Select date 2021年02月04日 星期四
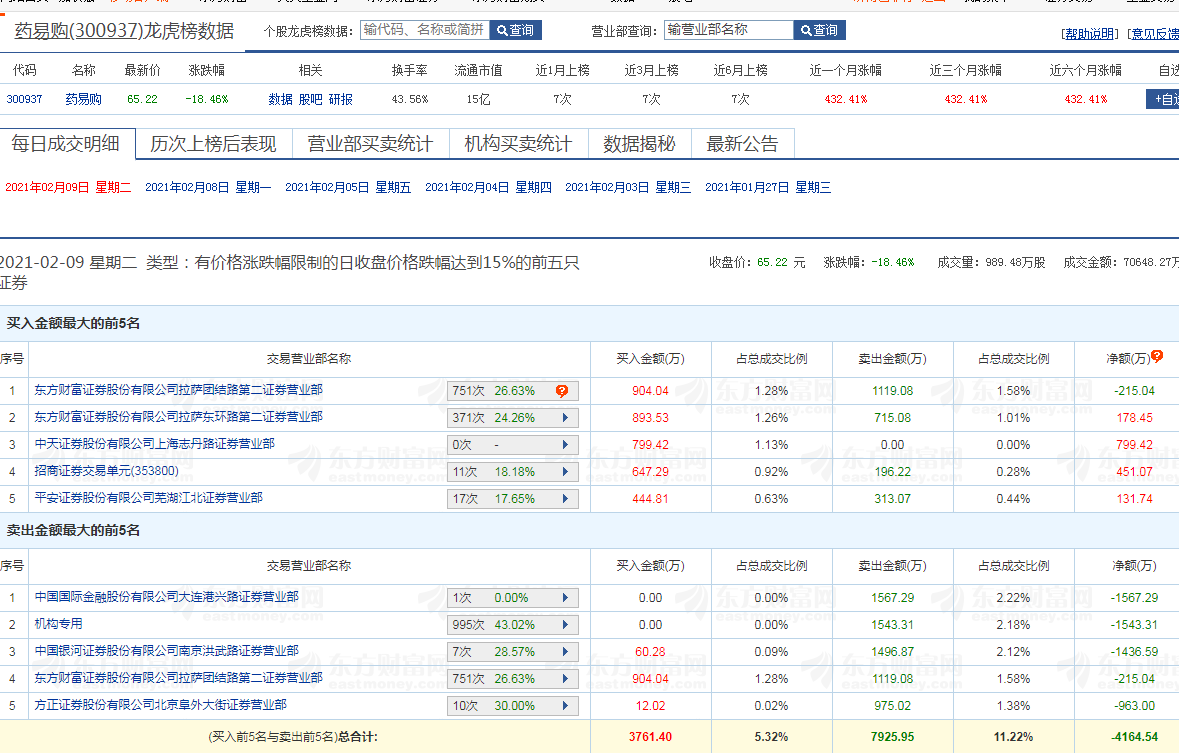Screen dimensions: 1179x753 point(489,187)
